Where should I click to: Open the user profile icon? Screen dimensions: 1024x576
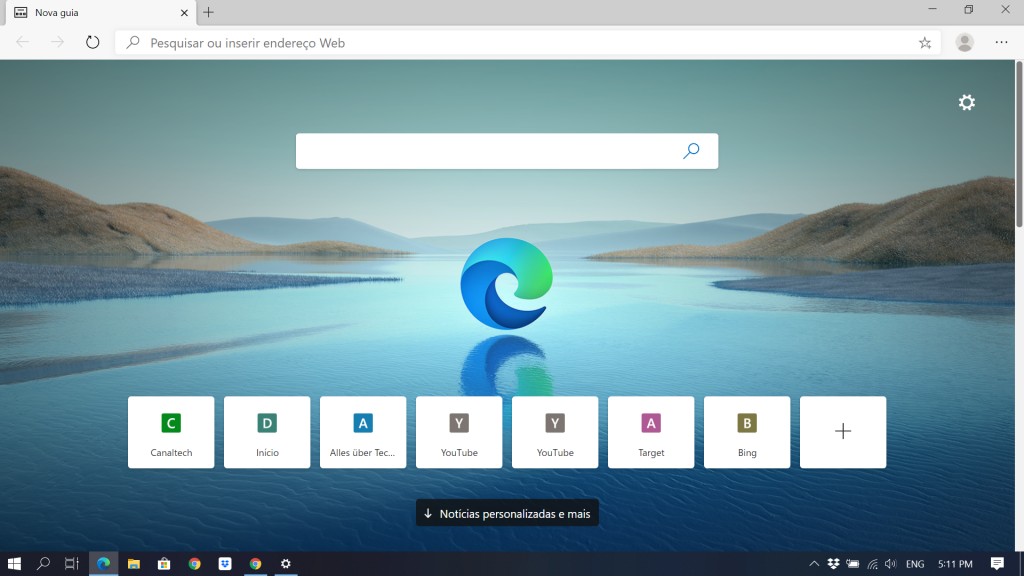pos(965,42)
